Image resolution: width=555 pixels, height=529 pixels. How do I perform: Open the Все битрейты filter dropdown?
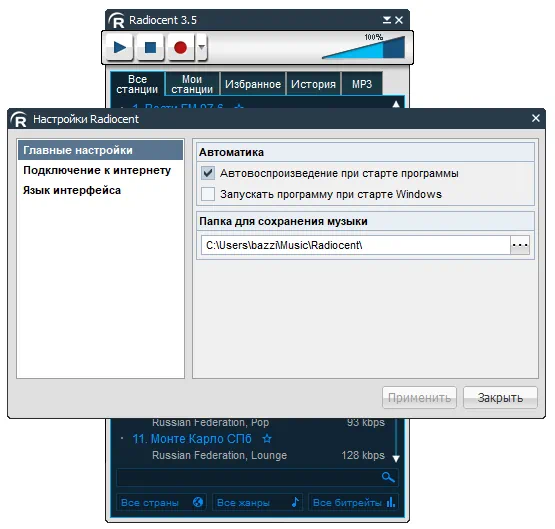(354, 502)
